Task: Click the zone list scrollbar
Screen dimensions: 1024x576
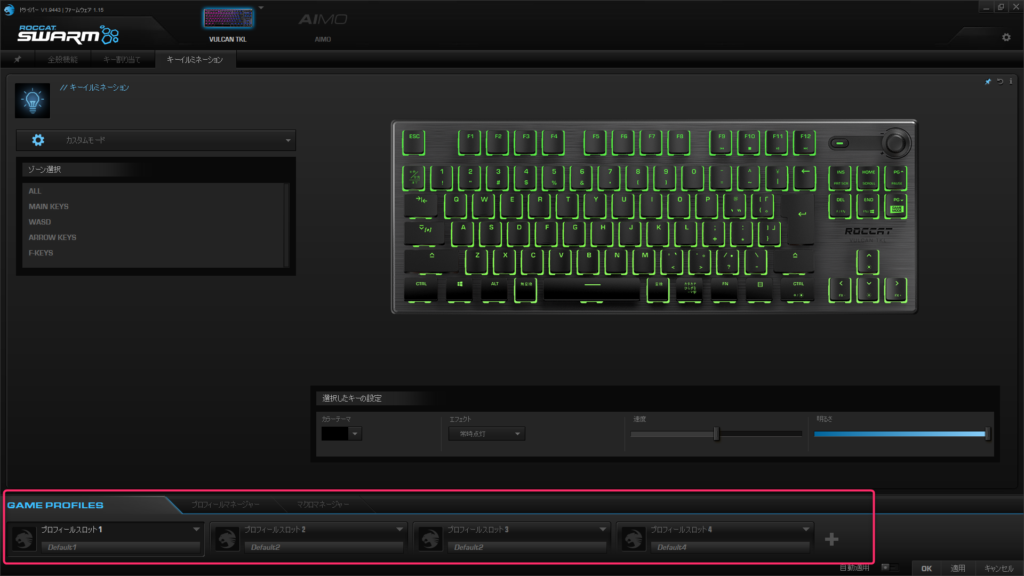Action: (x=287, y=225)
